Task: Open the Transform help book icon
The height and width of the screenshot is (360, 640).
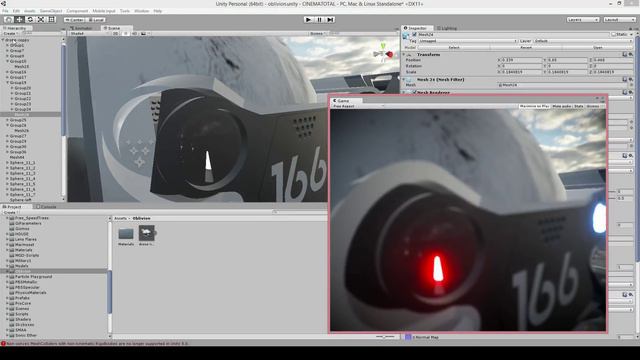Action: 625,54
